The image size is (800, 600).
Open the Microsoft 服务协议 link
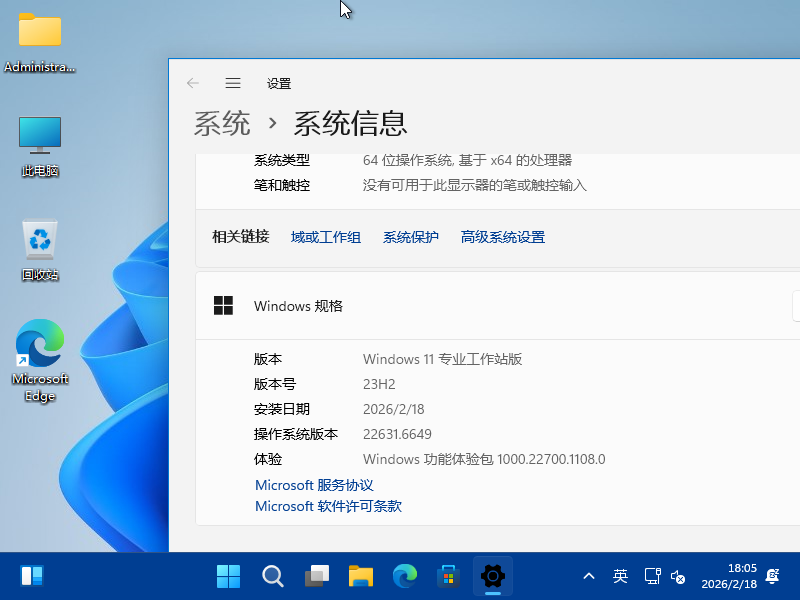pos(314,485)
